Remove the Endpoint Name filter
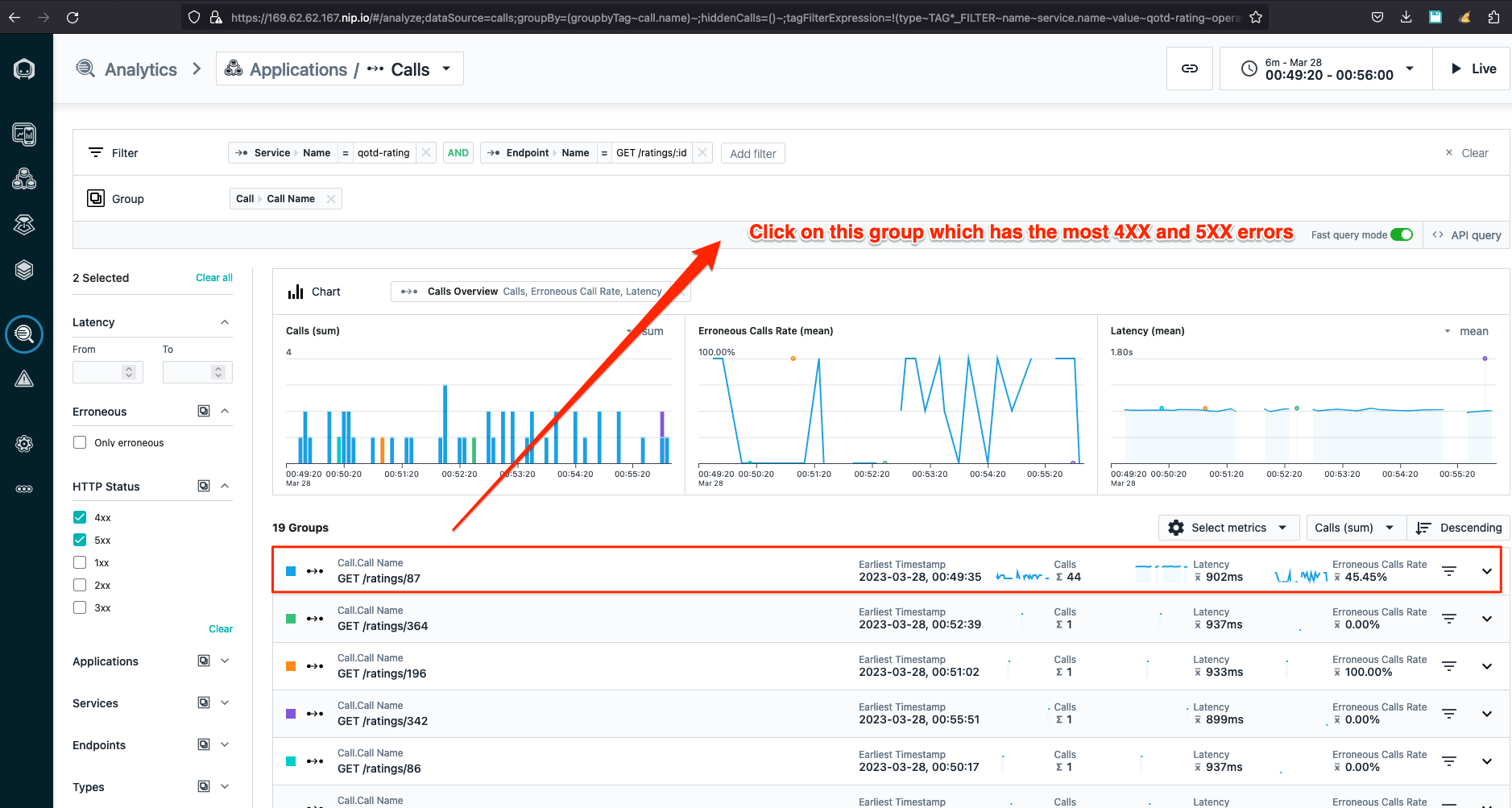This screenshot has height=808, width=1512. tap(702, 152)
